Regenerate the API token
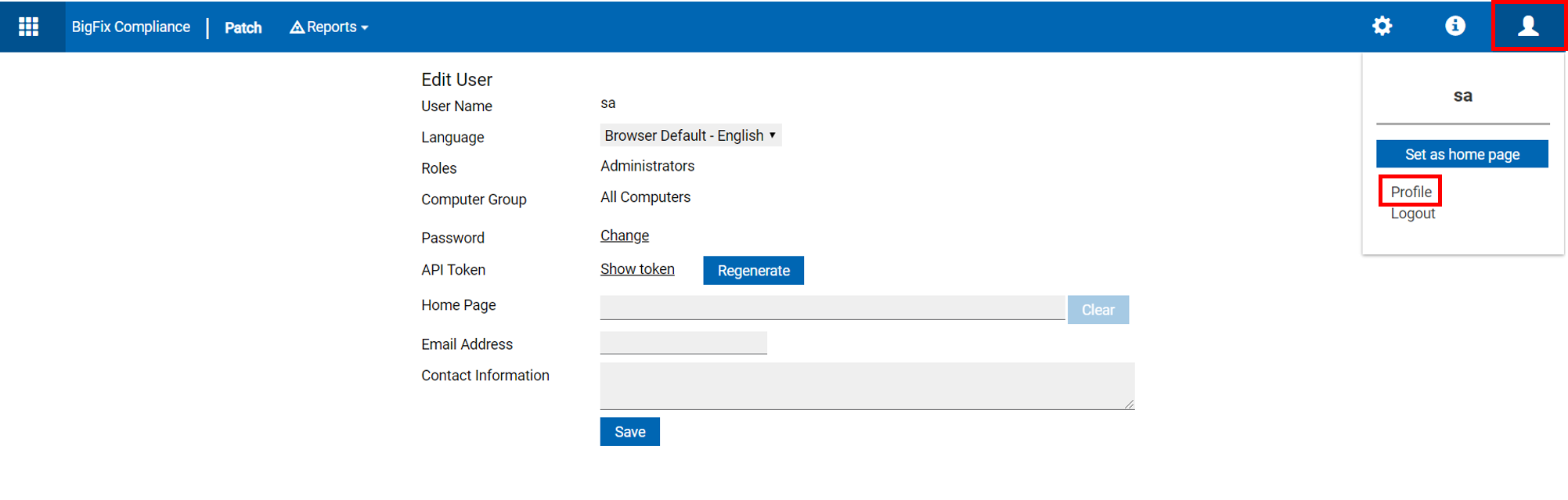The height and width of the screenshot is (500, 1568). pyautogui.click(x=753, y=271)
